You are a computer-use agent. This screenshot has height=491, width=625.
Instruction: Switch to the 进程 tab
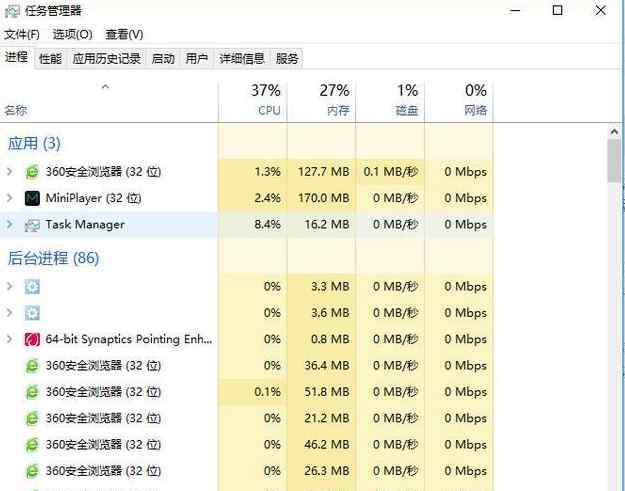pos(16,57)
